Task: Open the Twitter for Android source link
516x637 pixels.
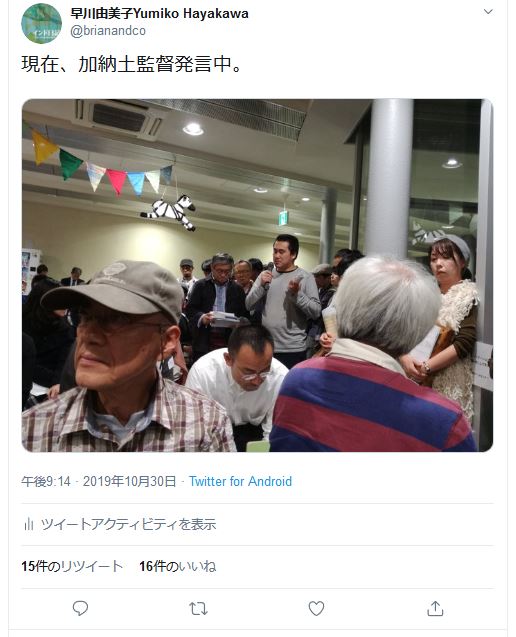Action: [240, 481]
